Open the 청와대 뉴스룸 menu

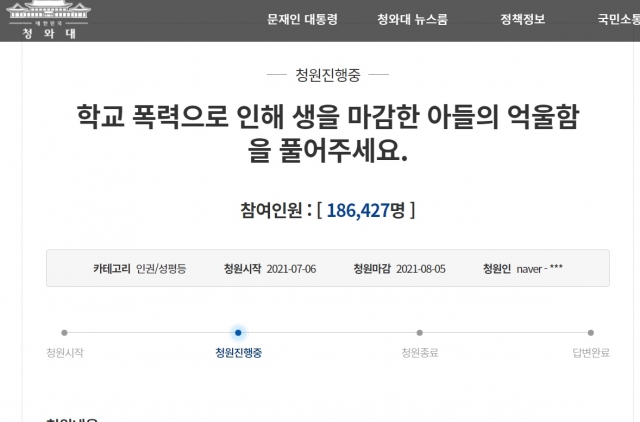coord(412,19)
